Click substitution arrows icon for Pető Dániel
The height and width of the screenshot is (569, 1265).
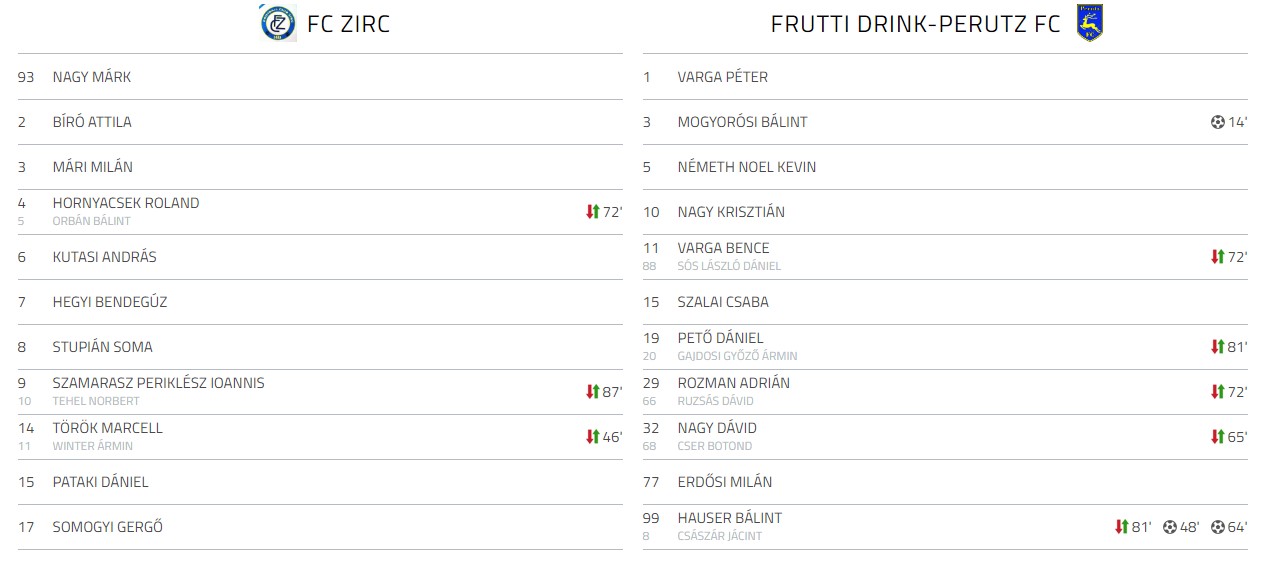(1217, 347)
